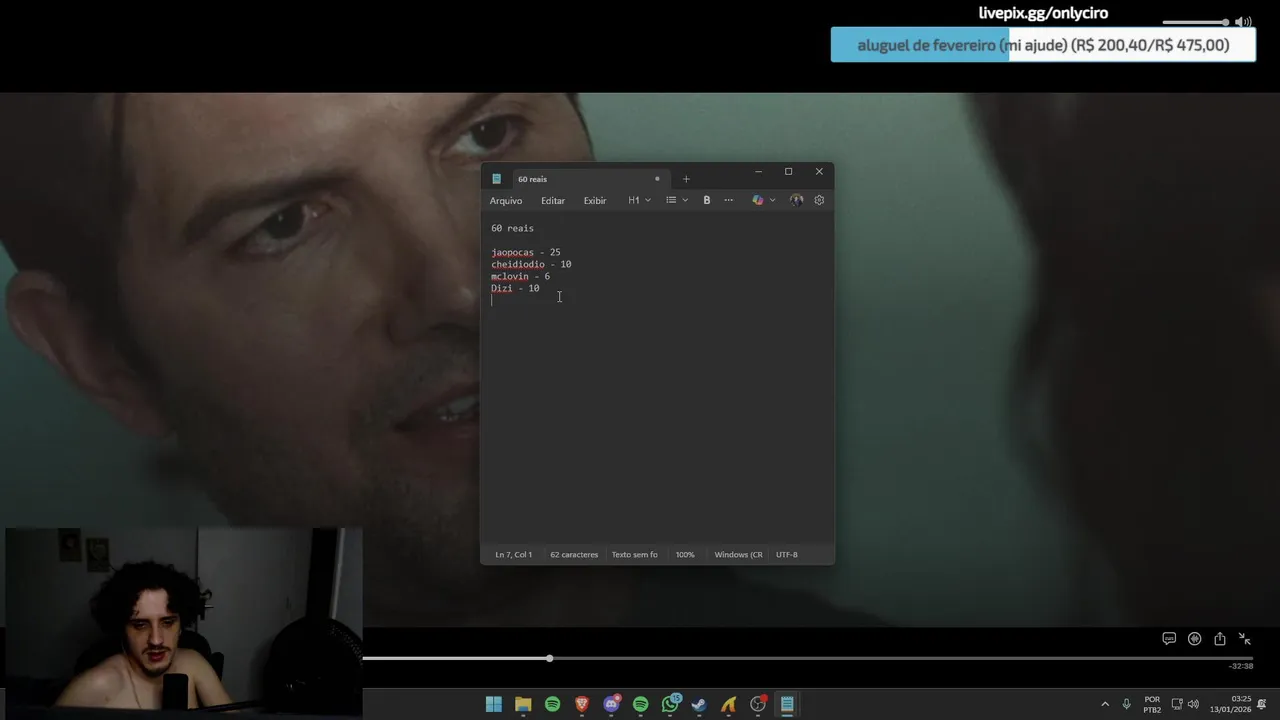
Task: Click the account profile picture in Notepad
Action: point(796,200)
